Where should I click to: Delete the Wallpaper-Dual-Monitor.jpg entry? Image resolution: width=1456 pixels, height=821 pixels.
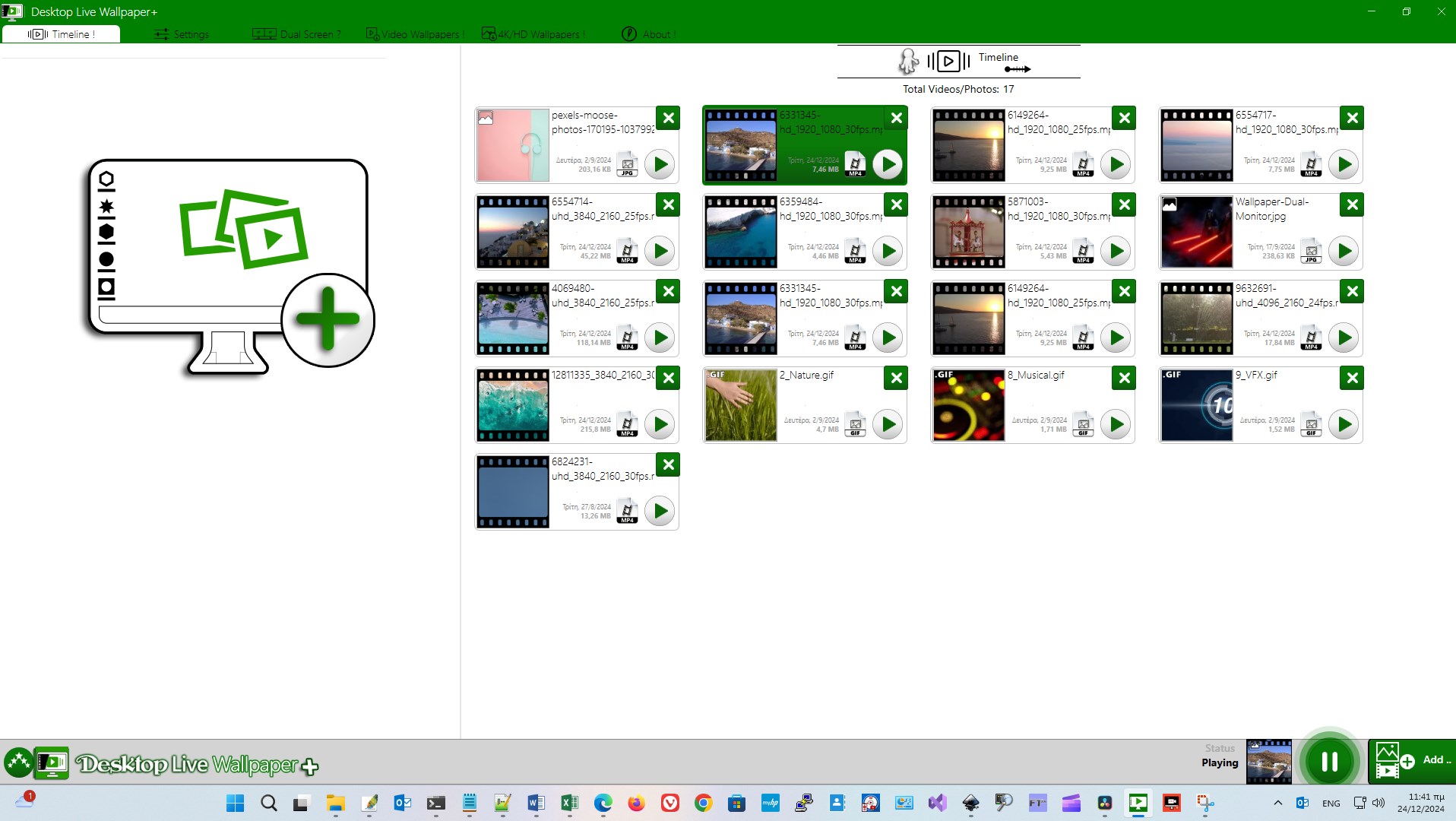pos(1352,204)
